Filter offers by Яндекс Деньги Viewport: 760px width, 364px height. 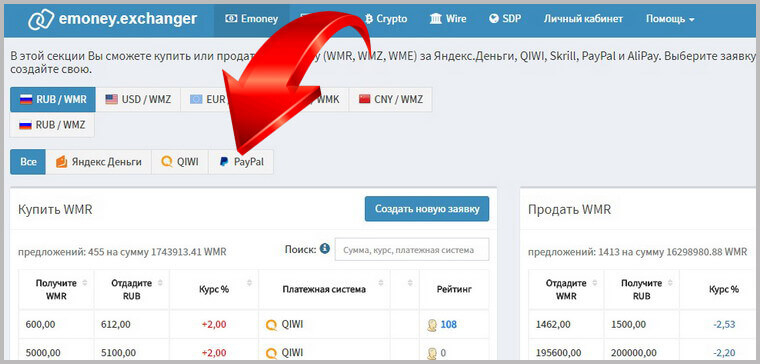point(99,162)
